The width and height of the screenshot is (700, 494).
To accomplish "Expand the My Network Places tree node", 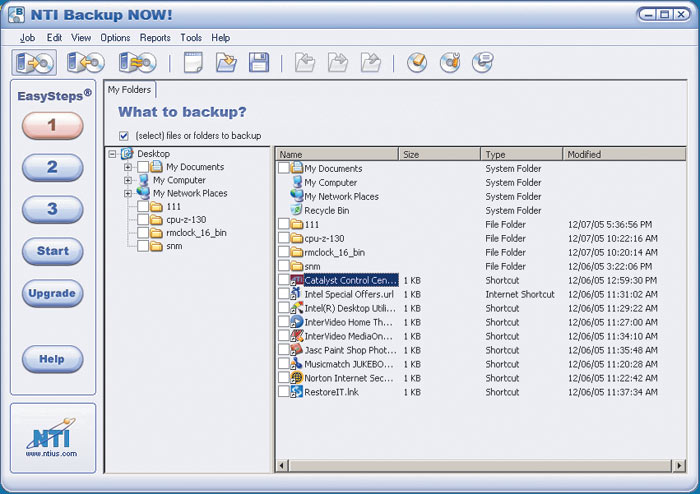I will [128, 194].
